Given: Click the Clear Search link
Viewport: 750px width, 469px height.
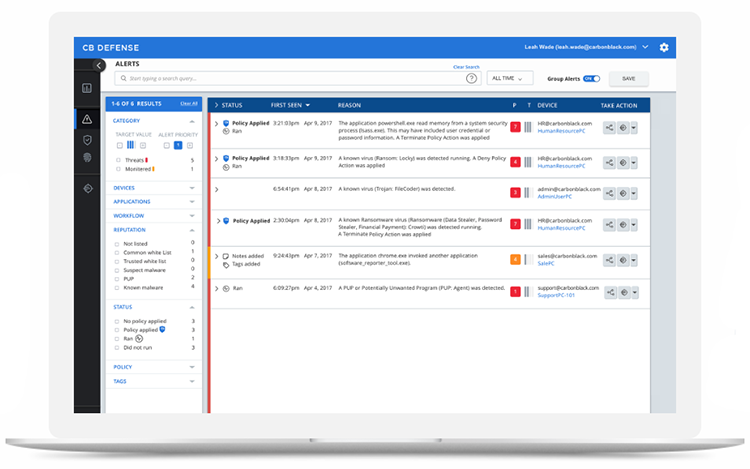Looking at the screenshot, I should point(466,67).
